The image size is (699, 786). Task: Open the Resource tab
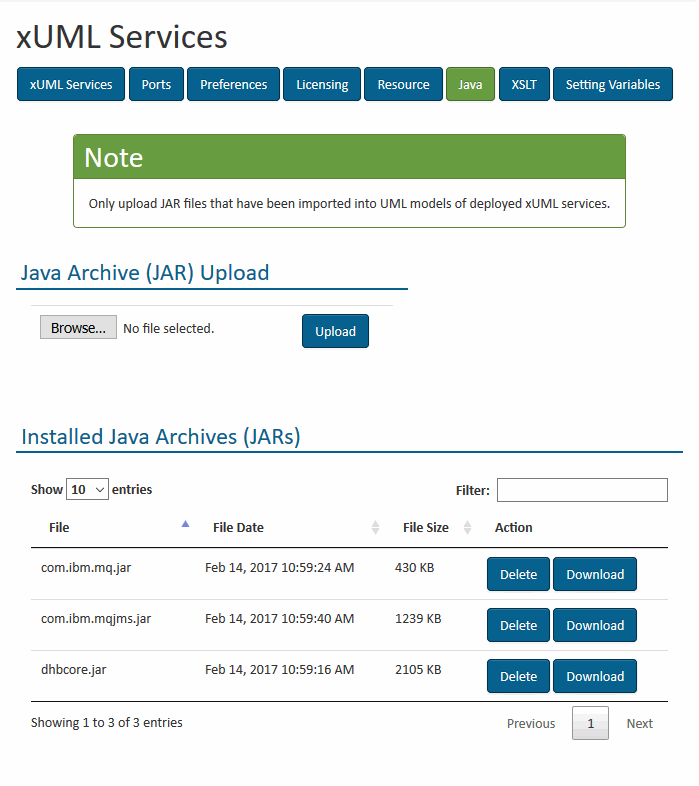point(403,85)
